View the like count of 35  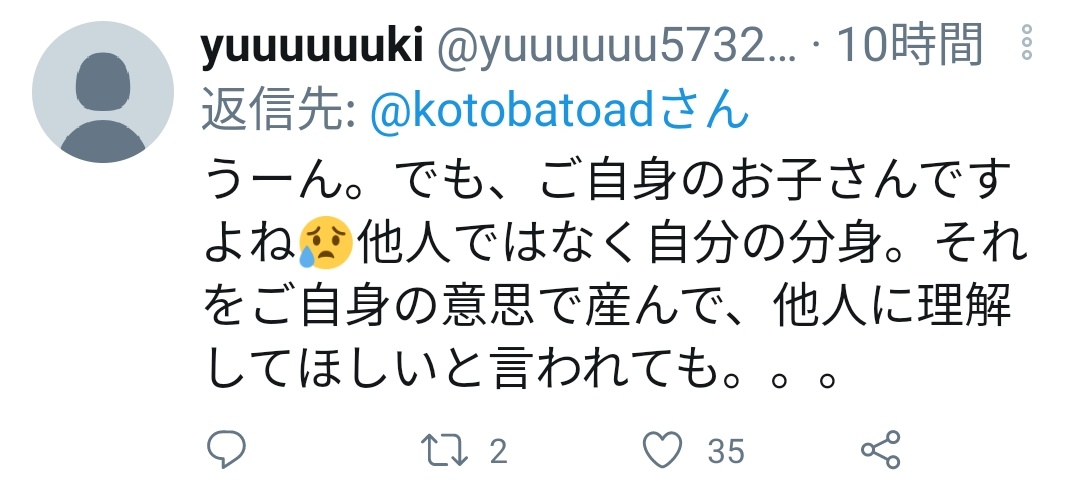coord(726,452)
